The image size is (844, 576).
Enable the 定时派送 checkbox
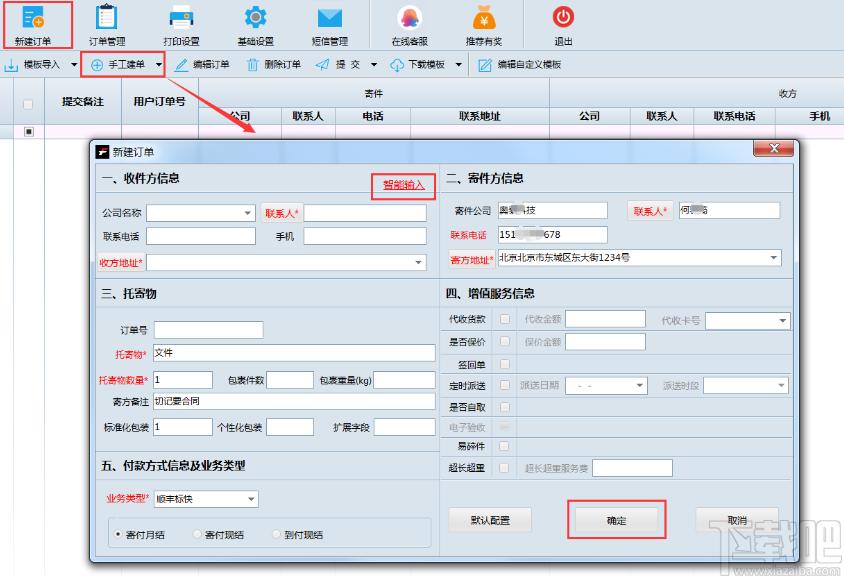tap(504, 385)
